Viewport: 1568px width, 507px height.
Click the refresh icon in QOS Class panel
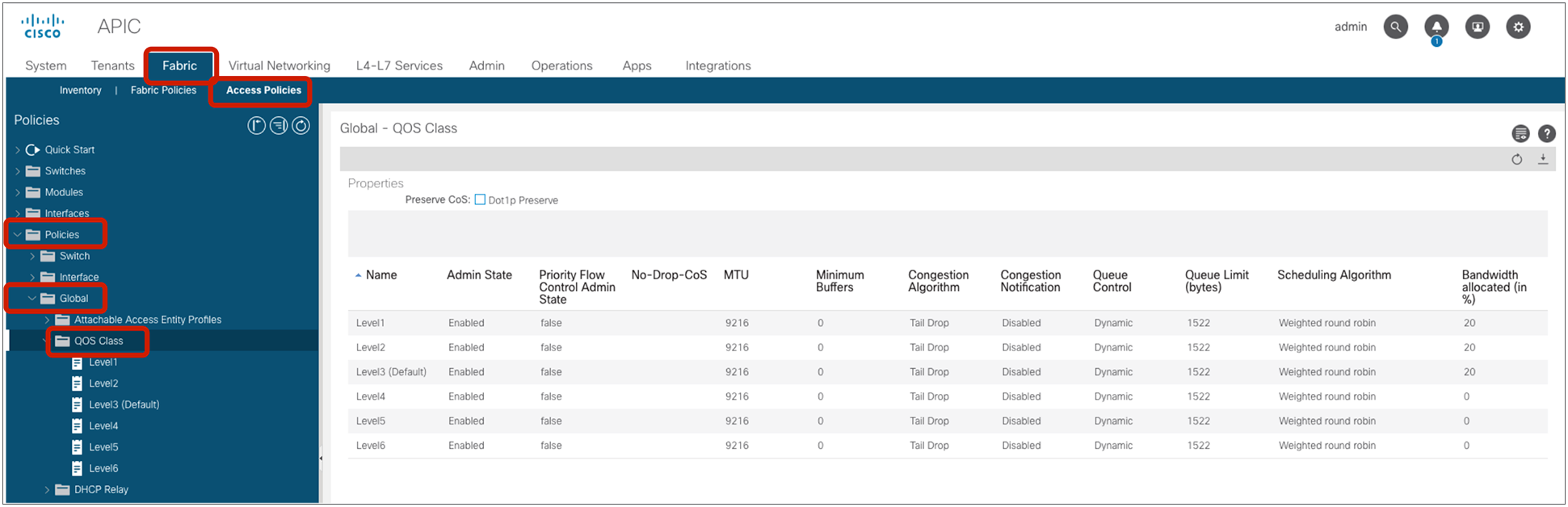(1517, 160)
